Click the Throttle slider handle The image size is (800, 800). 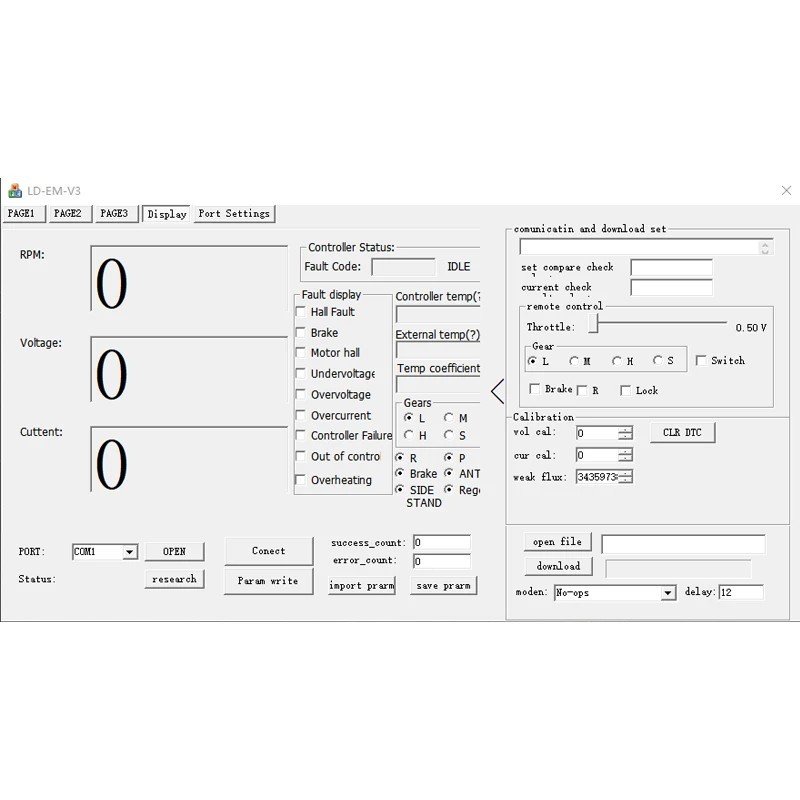click(x=592, y=324)
